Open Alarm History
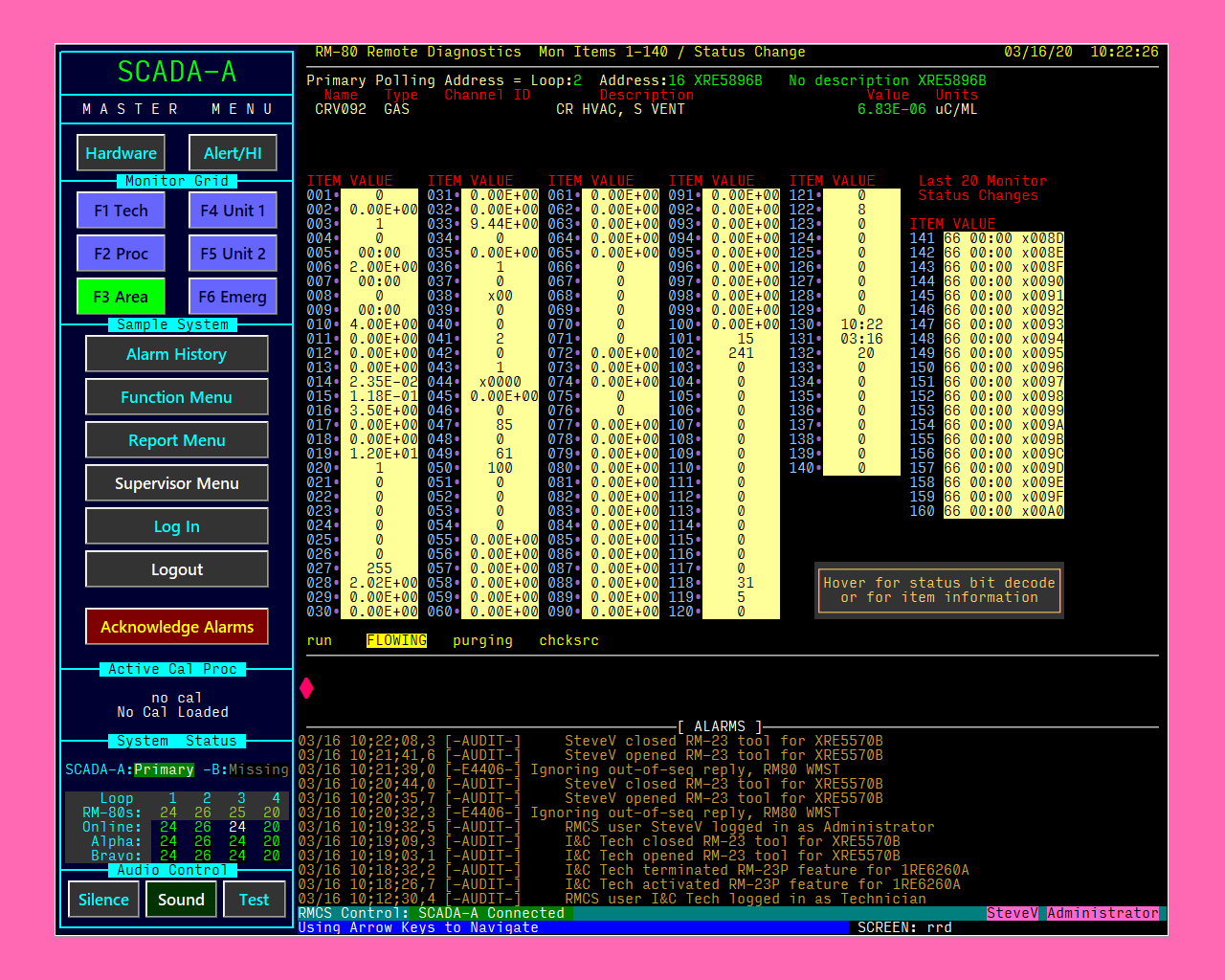1225x980 pixels. [x=177, y=354]
